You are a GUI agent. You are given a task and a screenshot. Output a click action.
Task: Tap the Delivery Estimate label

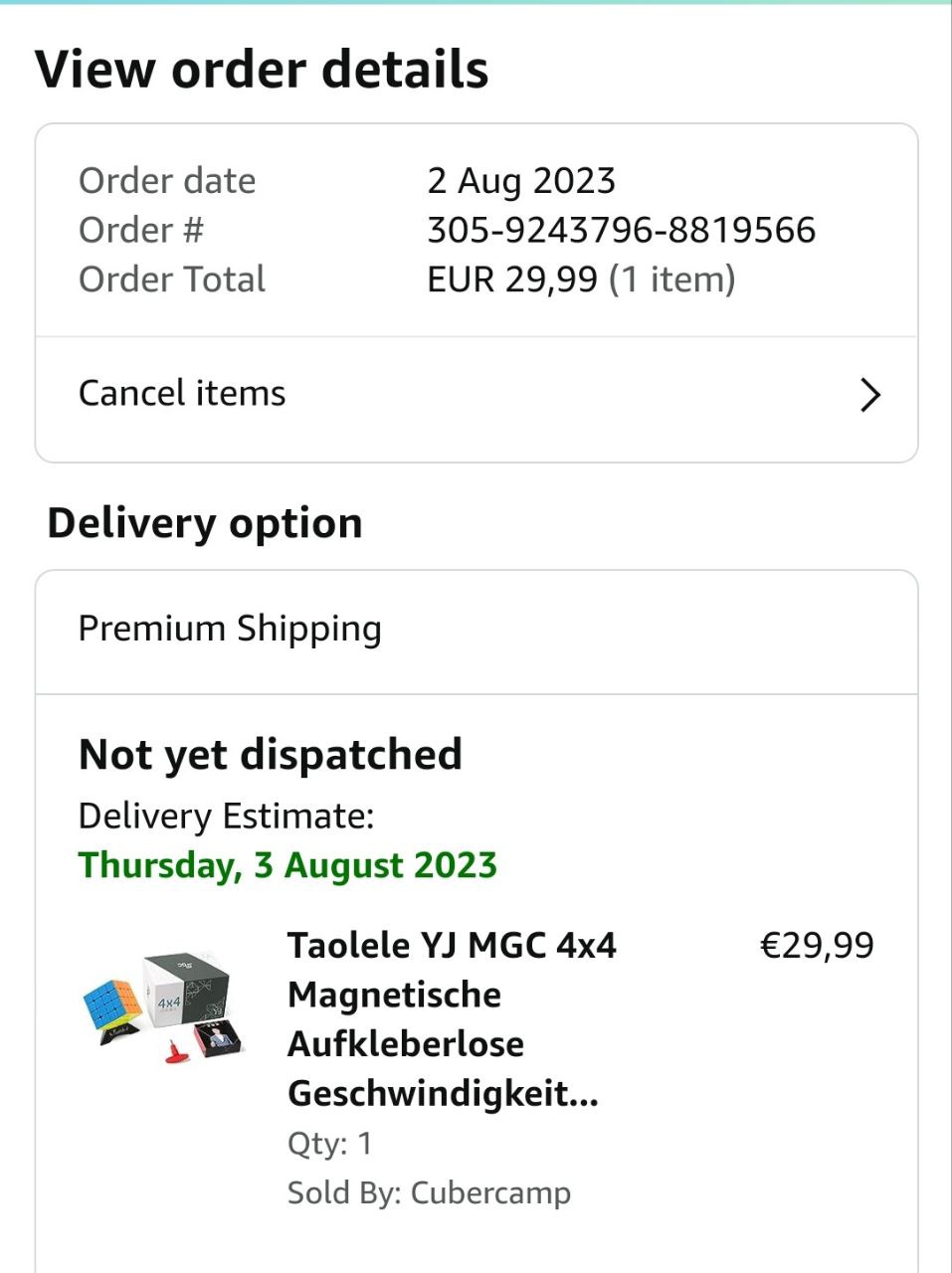[226, 817]
